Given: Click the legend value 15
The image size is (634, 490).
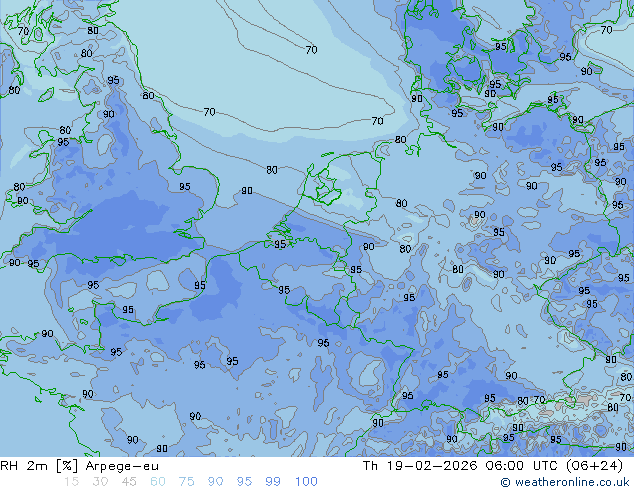Looking at the screenshot, I should (71, 482).
